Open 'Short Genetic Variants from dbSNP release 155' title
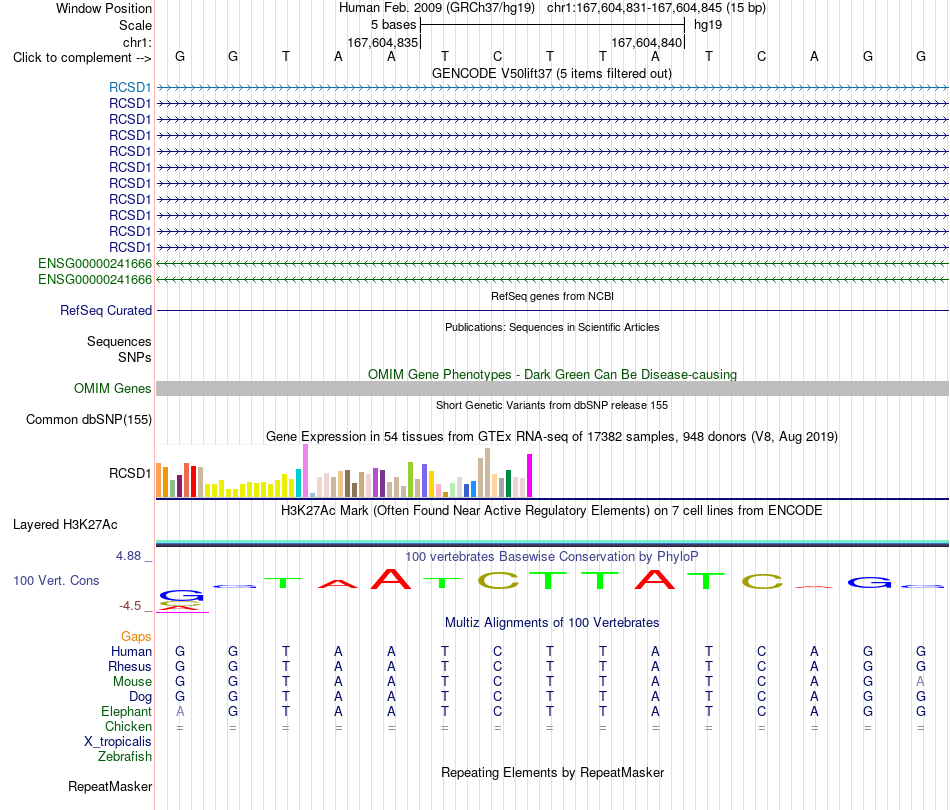The width and height of the screenshot is (950, 810). click(552, 405)
